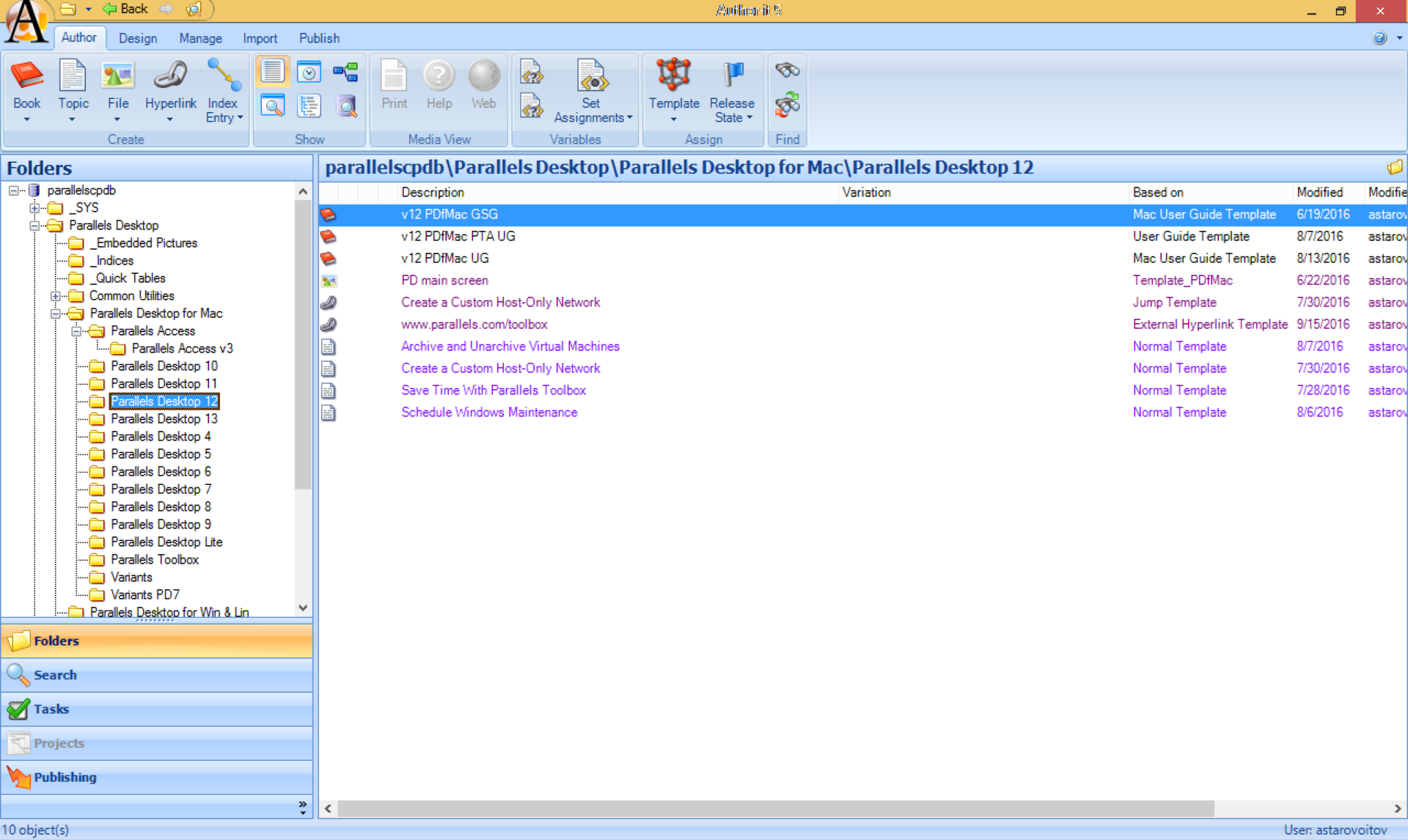This screenshot has height=840, width=1408.
Task: Click the forward arrow next to Back
Action: [x=166, y=9]
